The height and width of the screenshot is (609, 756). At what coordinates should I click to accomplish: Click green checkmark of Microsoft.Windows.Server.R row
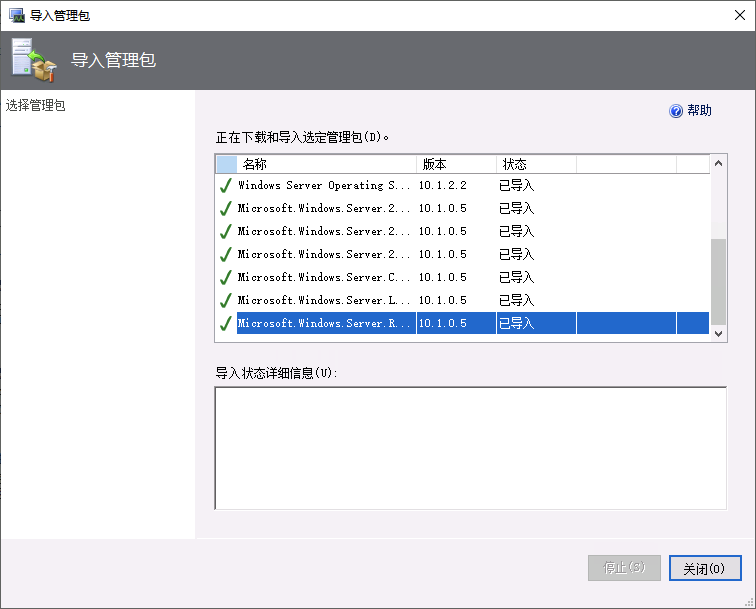click(226, 323)
